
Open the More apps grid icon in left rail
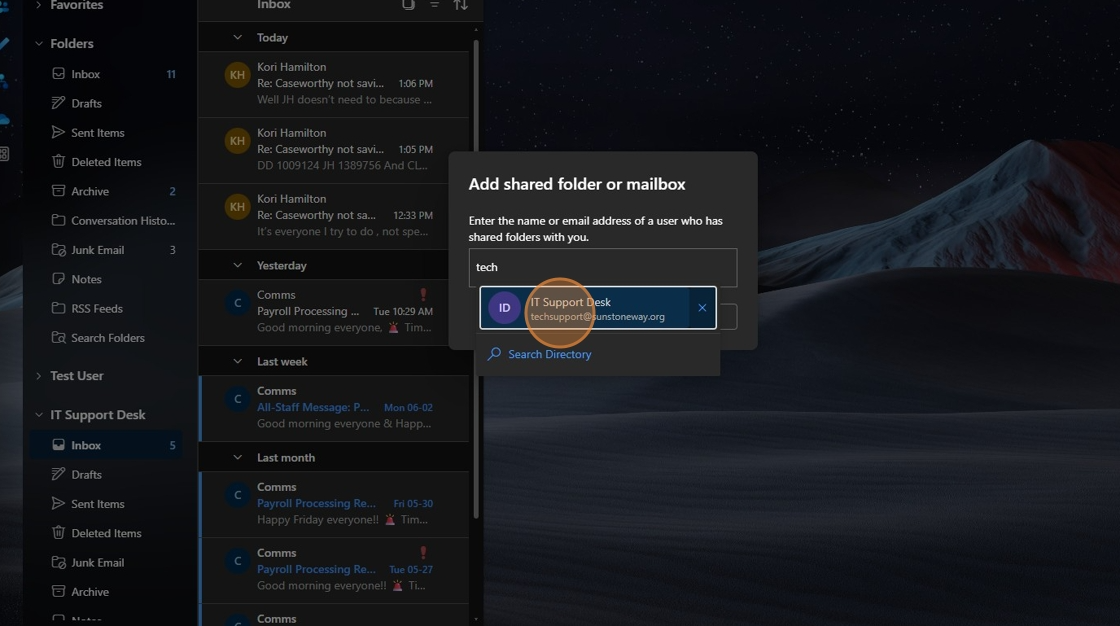click(x=4, y=154)
